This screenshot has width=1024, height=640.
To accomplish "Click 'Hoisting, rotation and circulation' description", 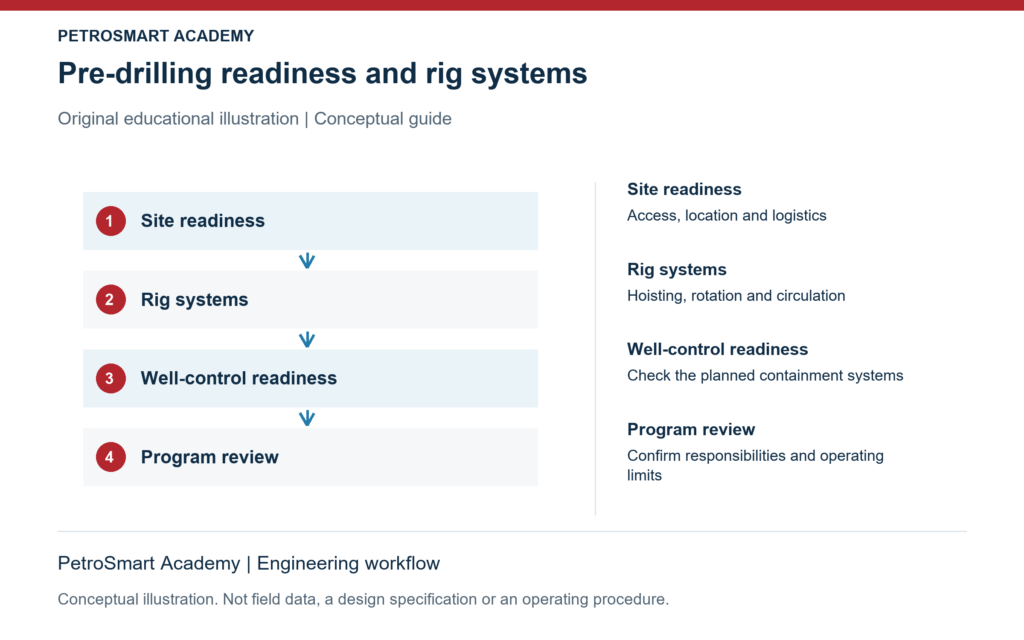I will (736, 296).
